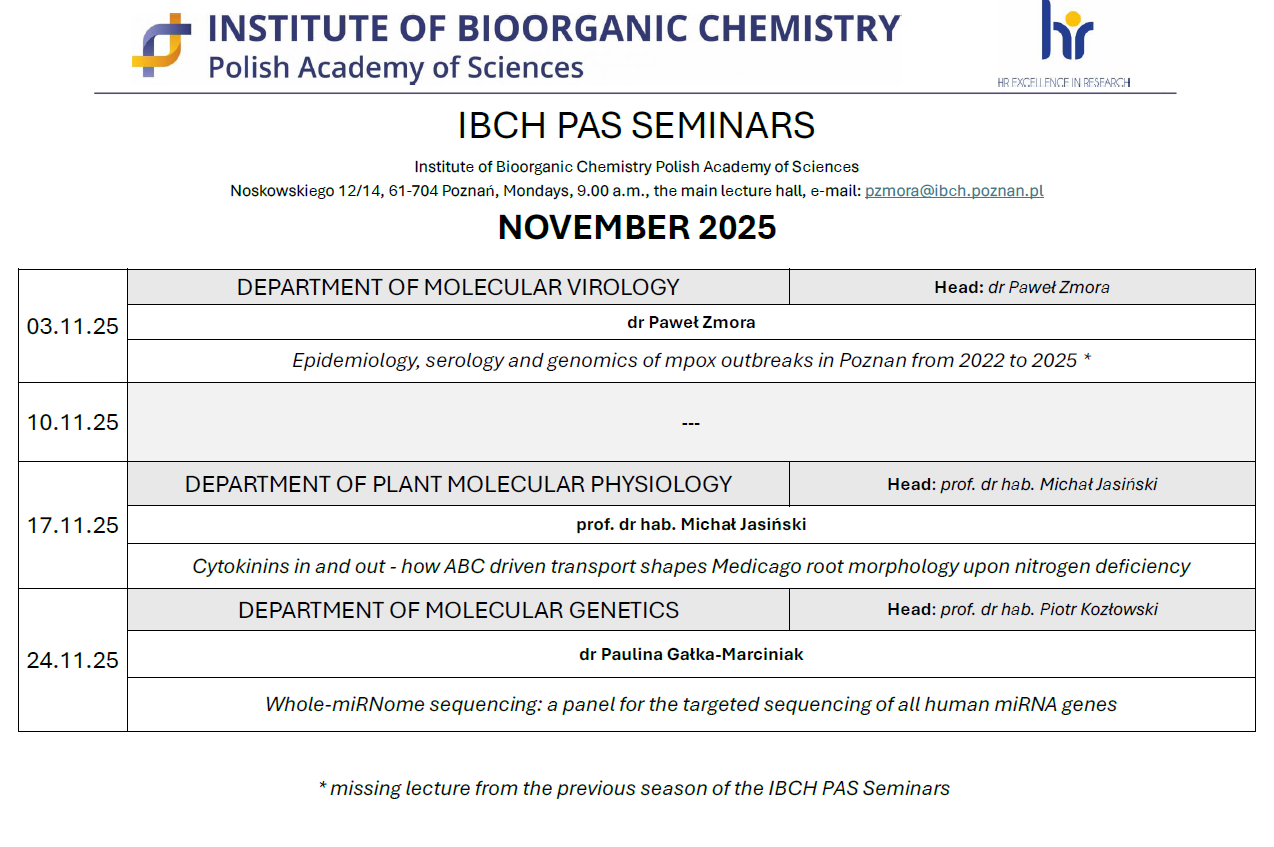This screenshot has width=1274, height=847.
Task: Select the 10.11.25 date cell
Action: coord(73,422)
